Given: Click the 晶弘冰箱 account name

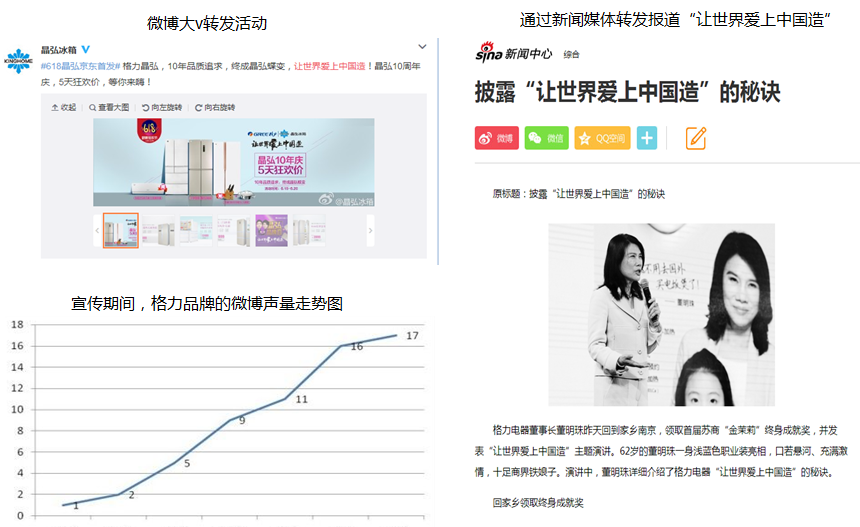Looking at the screenshot, I should [59, 50].
